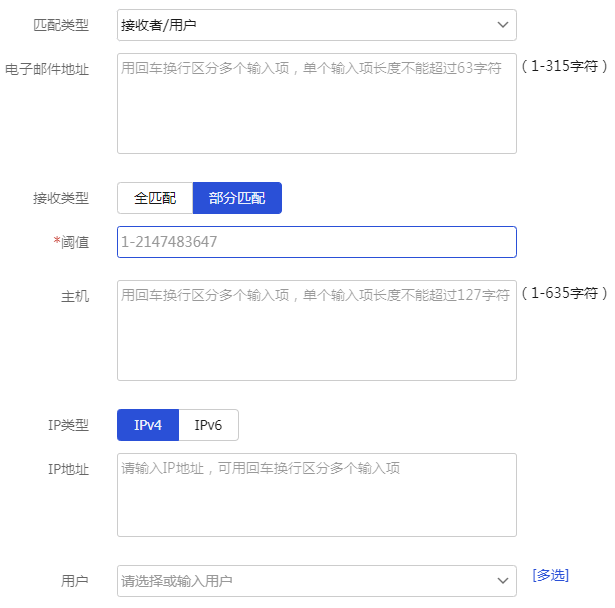Viewport: 615px width, 608px height.
Task: Click the IP类型 field label
Action: pyautogui.click(x=68, y=425)
